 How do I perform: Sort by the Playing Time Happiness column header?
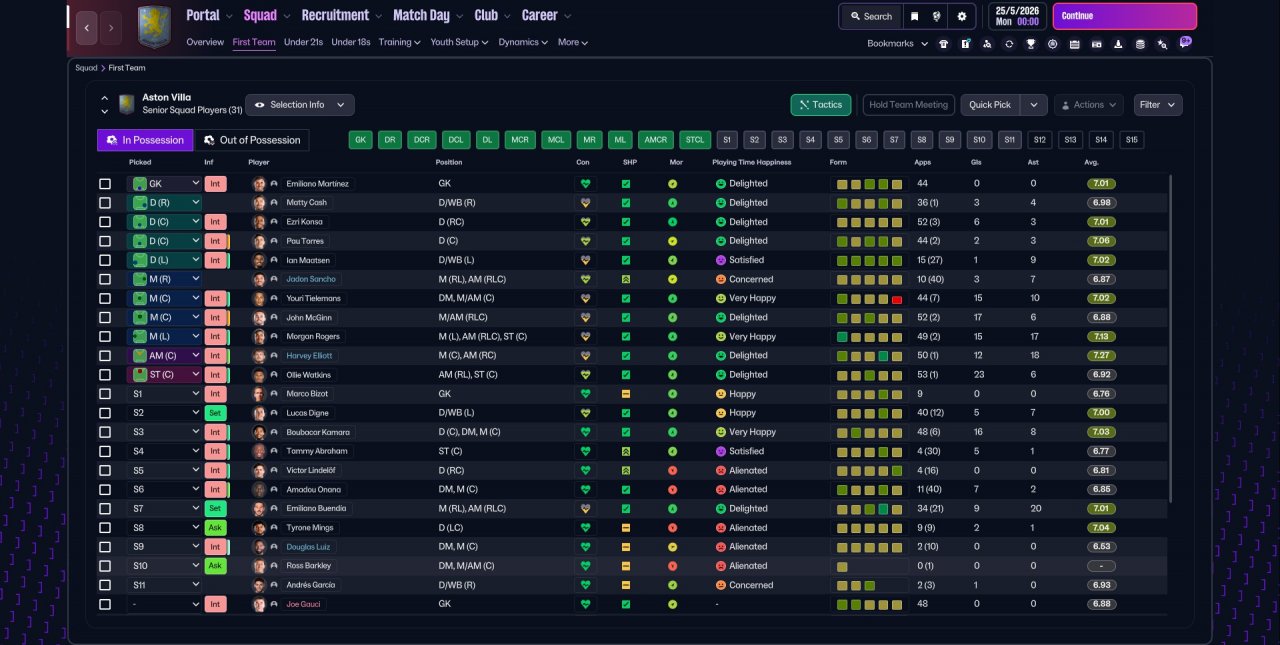click(751, 162)
